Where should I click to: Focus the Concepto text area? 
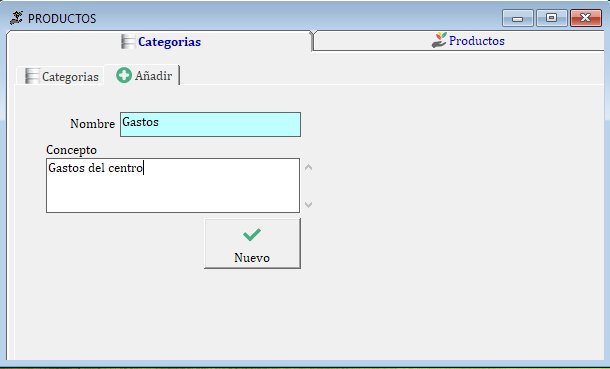pos(173,185)
